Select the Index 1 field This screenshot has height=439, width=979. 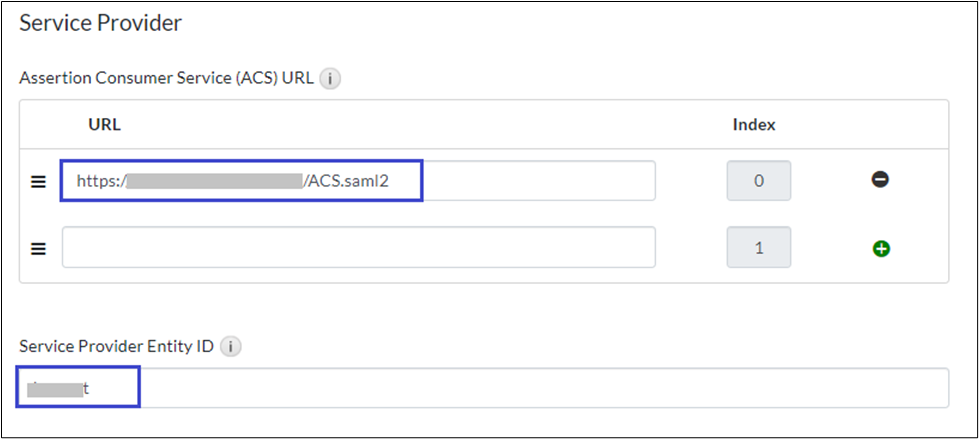tap(758, 247)
